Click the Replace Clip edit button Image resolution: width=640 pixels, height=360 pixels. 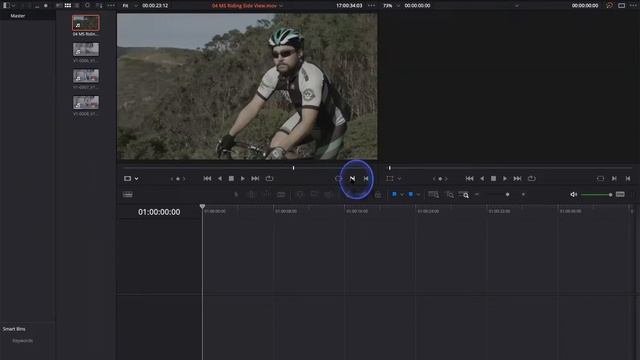329,195
